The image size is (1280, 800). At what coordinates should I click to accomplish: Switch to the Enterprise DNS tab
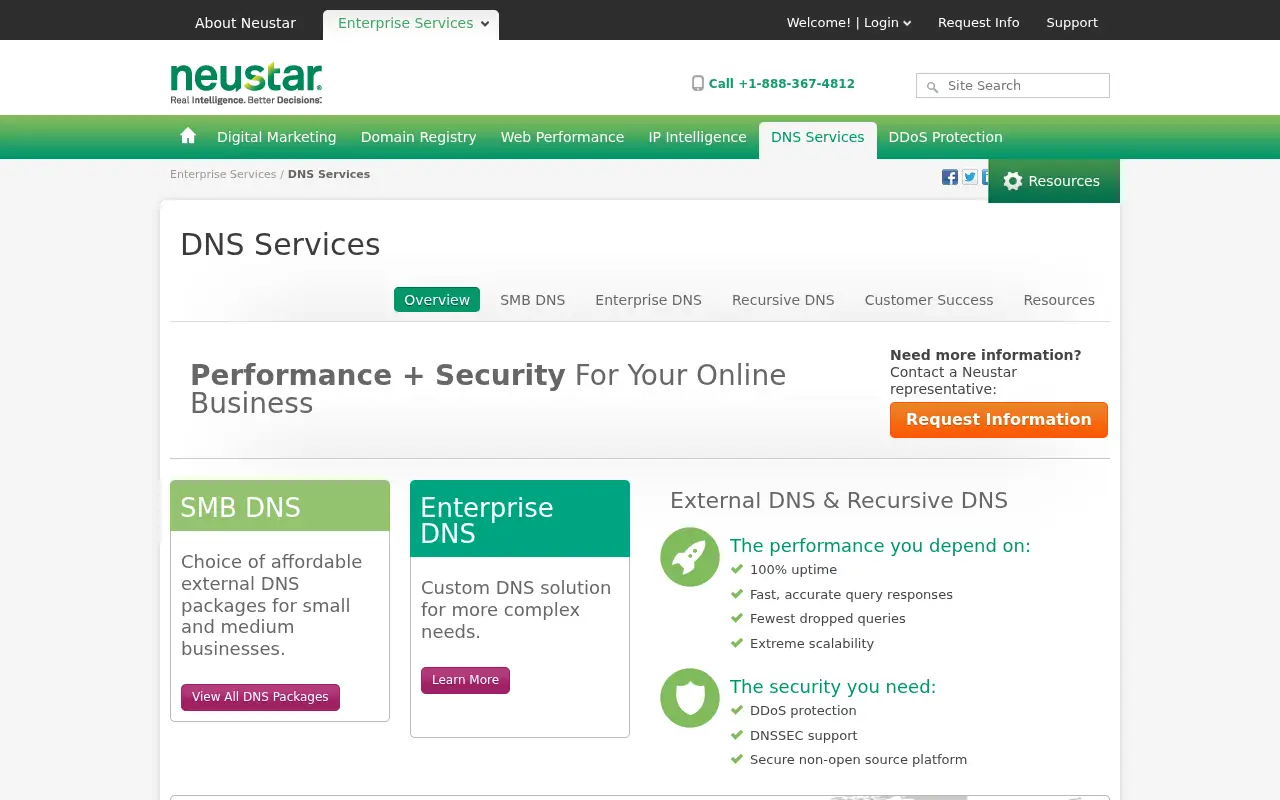pyautogui.click(x=648, y=300)
